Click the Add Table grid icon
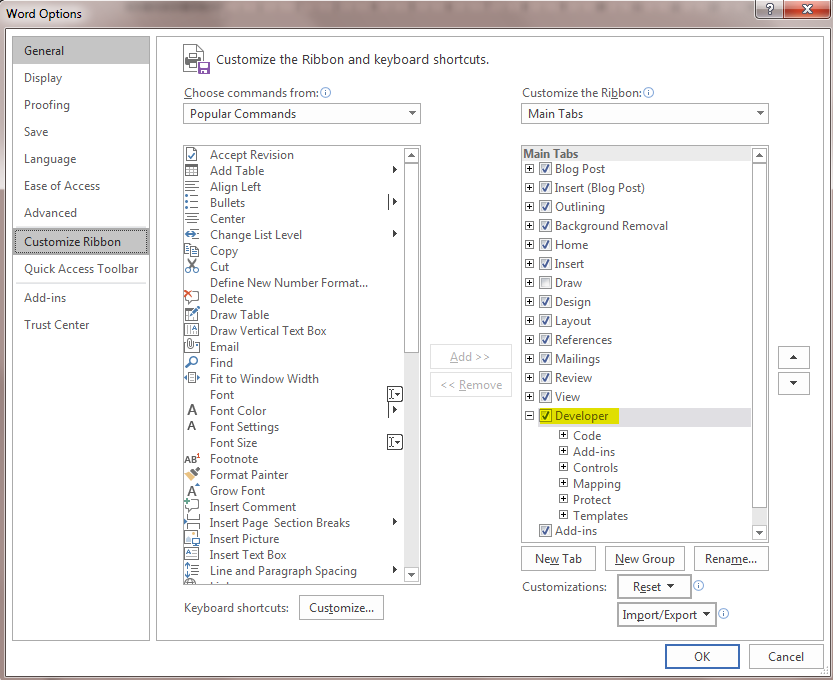The width and height of the screenshot is (833, 680). [191, 171]
